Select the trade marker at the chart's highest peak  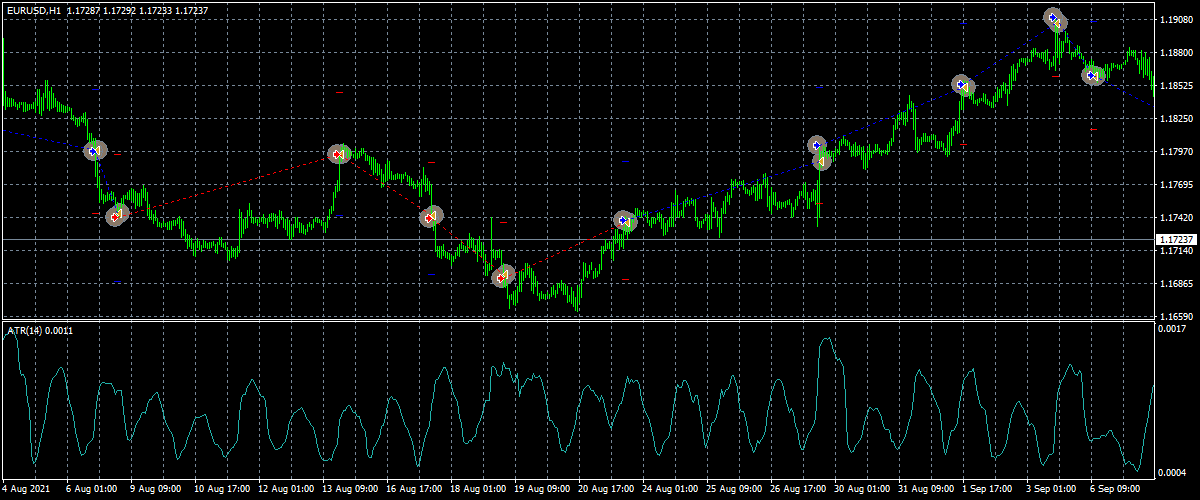[1054, 19]
